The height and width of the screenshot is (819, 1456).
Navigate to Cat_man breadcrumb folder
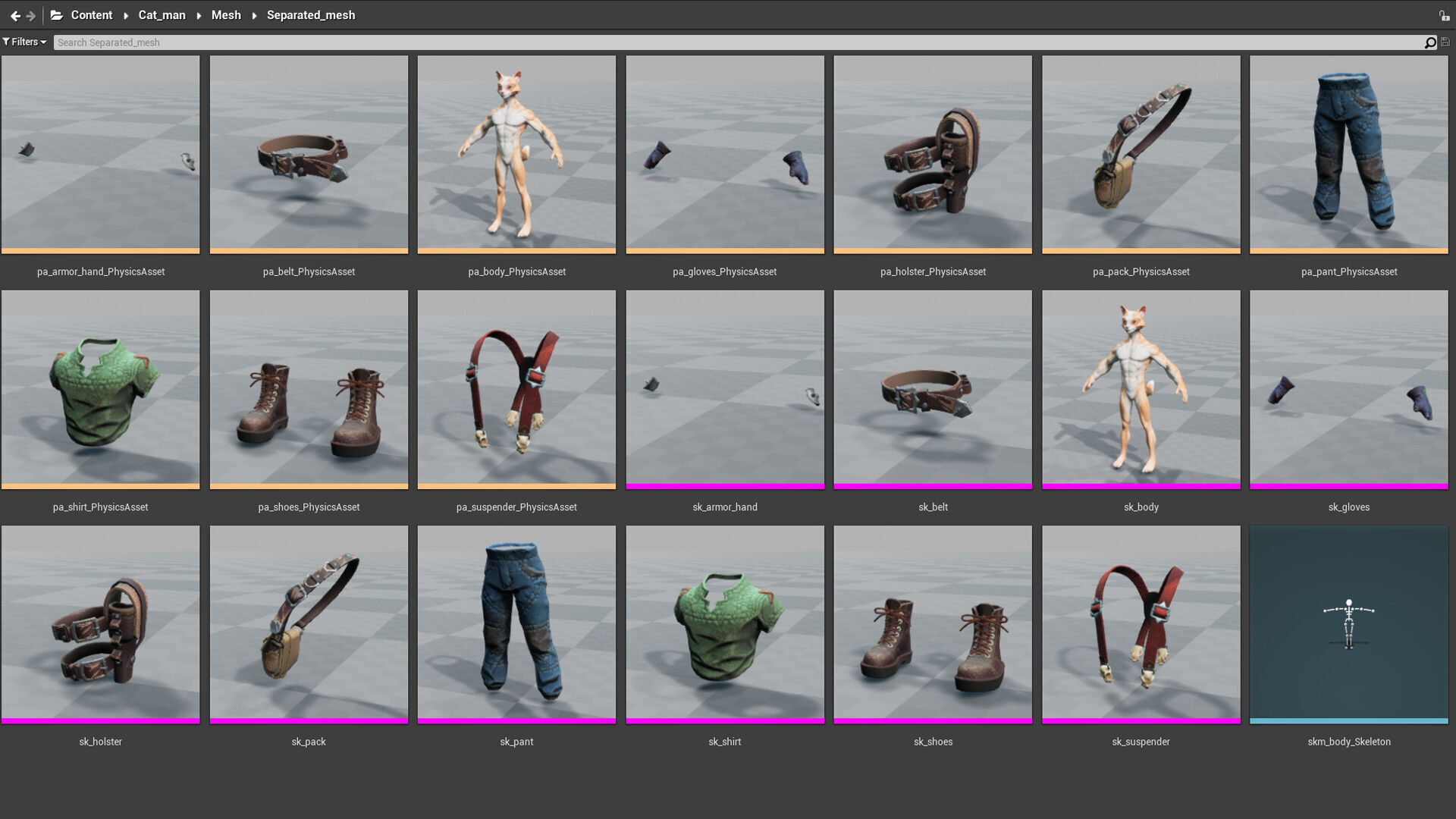click(162, 15)
